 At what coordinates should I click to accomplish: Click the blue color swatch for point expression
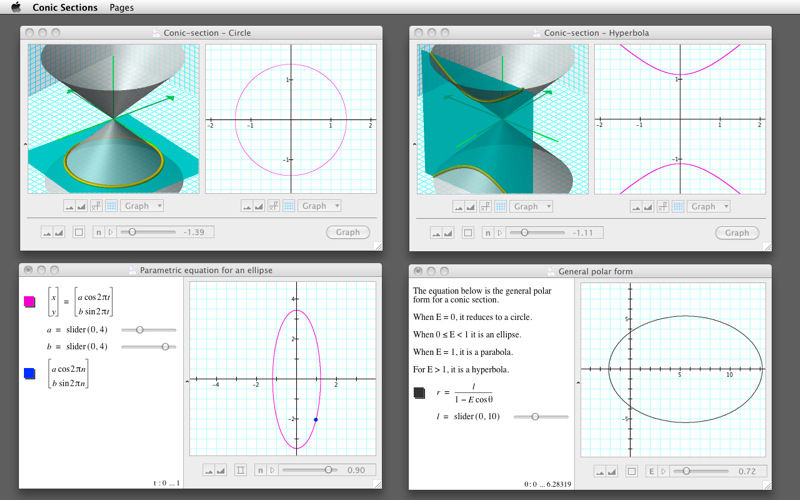[30, 373]
